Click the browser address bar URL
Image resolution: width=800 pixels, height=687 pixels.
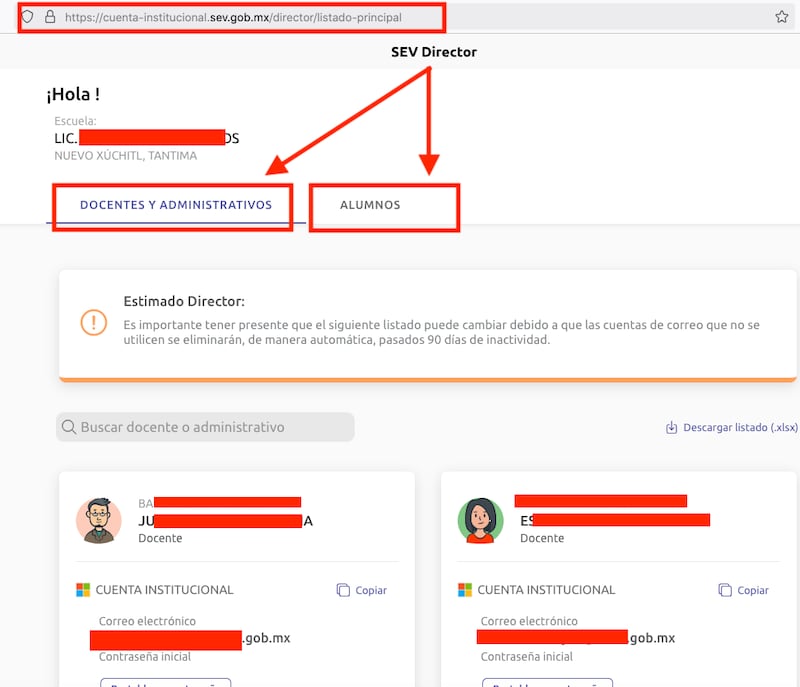[x=233, y=17]
